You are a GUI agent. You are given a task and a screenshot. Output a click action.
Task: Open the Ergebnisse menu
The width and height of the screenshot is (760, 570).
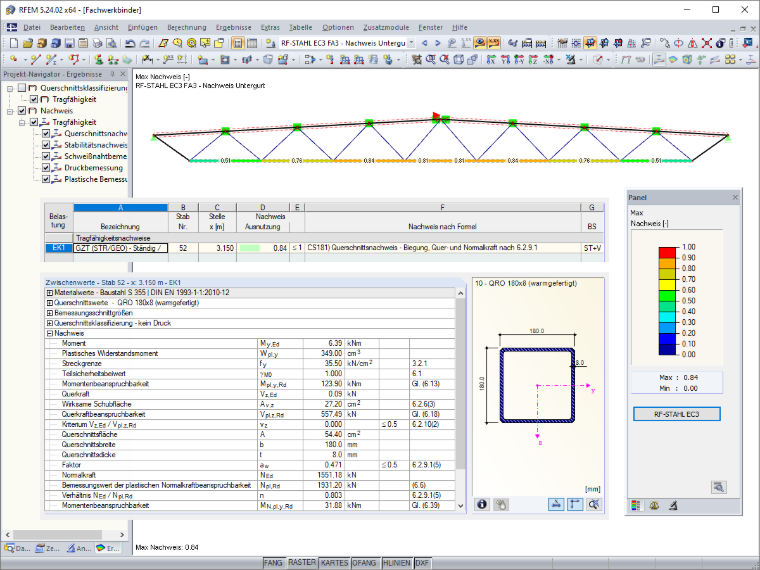click(234, 28)
